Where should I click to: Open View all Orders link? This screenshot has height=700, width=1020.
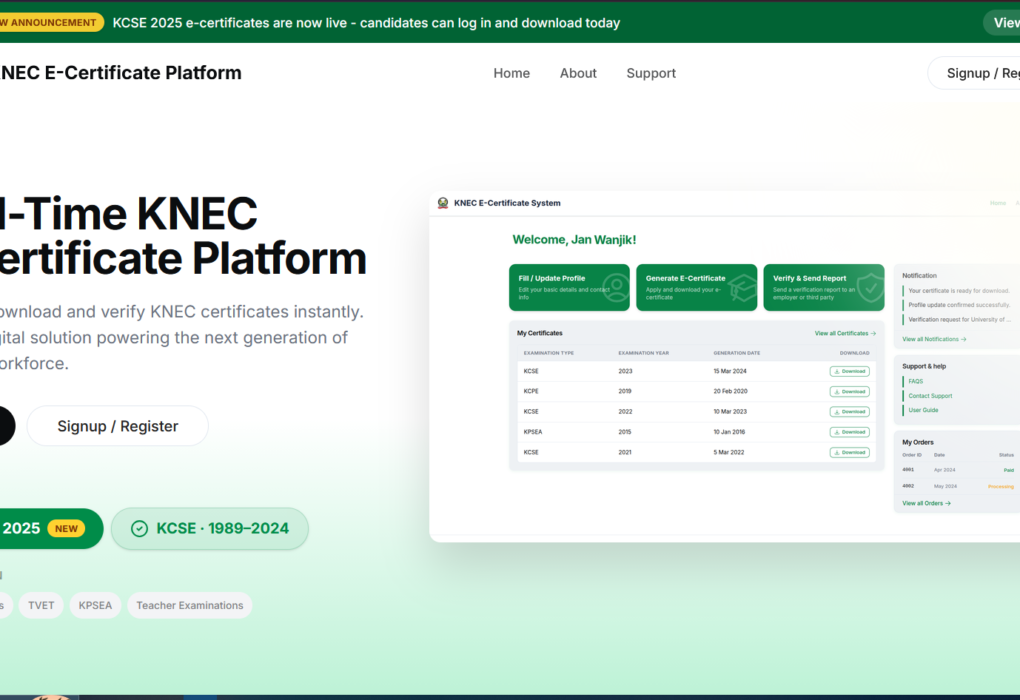click(x=926, y=503)
